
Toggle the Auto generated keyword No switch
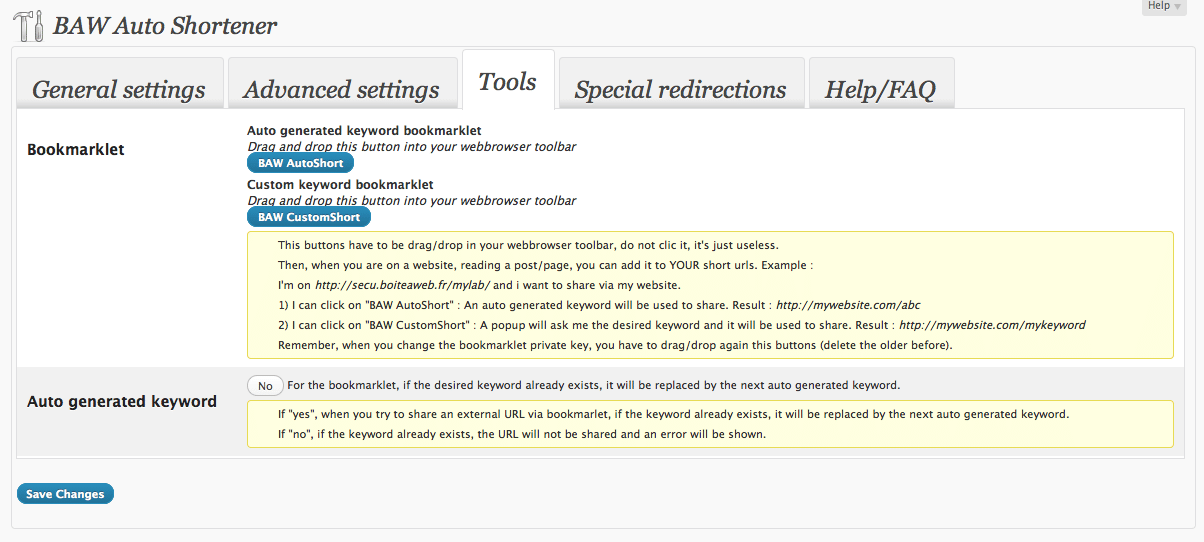click(265, 386)
